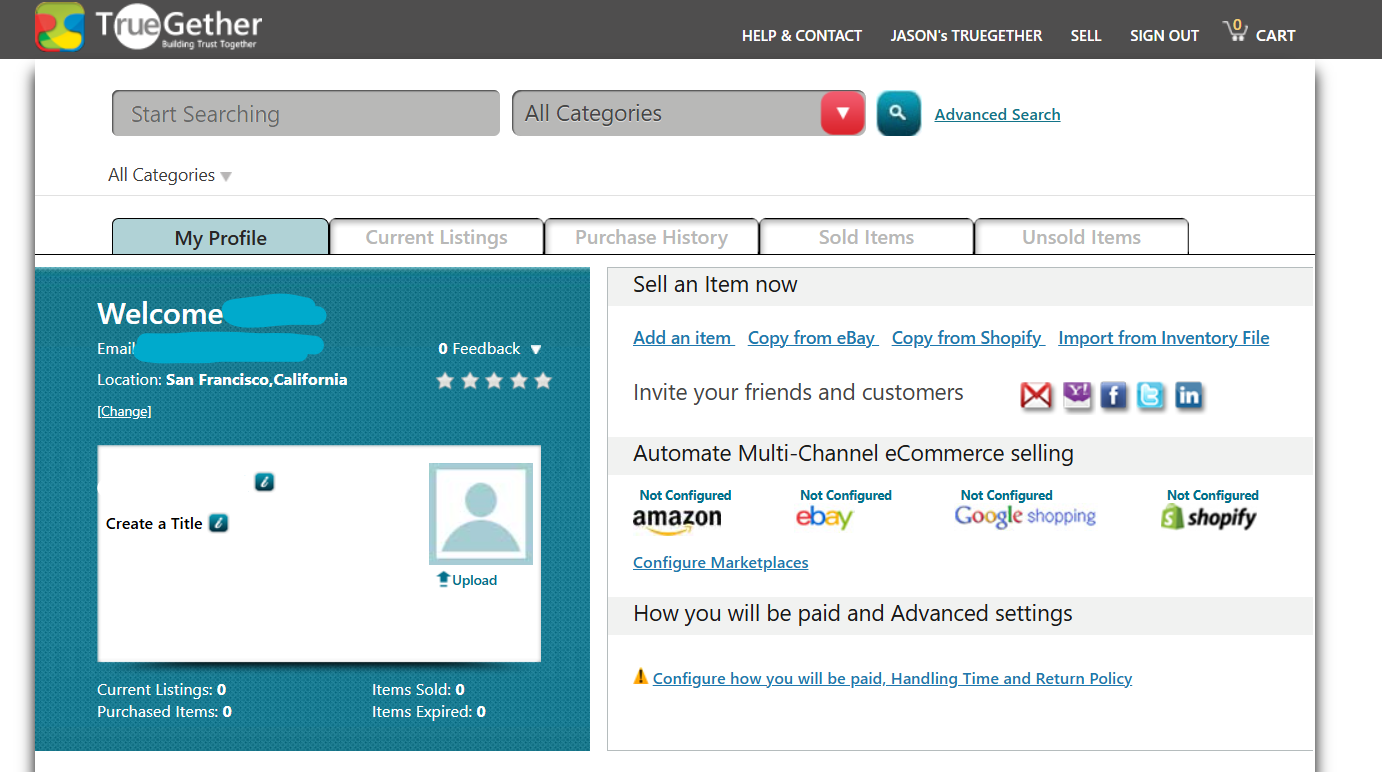Open the Purchase History tab

[x=651, y=237]
